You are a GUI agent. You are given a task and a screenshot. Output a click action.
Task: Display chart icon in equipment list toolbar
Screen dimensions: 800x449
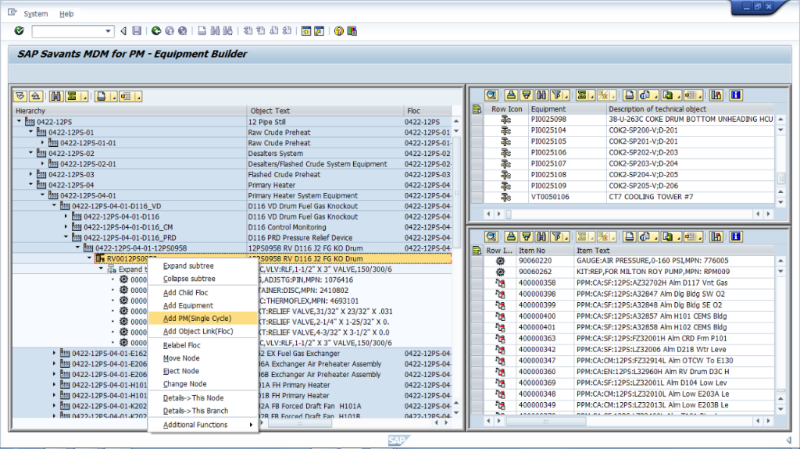(x=716, y=95)
